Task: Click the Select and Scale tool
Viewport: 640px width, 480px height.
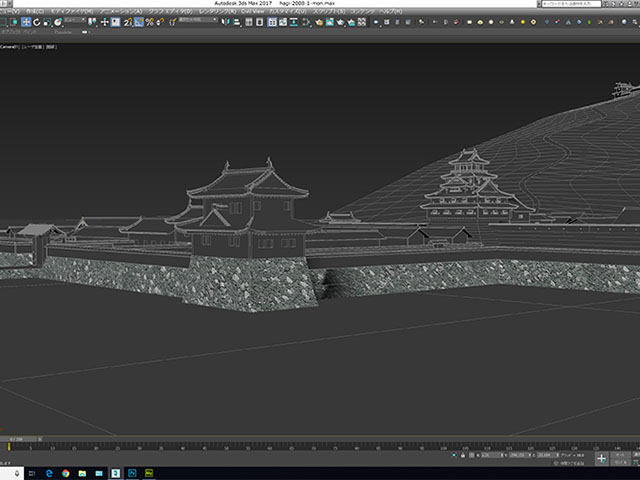Action: (x=45, y=22)
